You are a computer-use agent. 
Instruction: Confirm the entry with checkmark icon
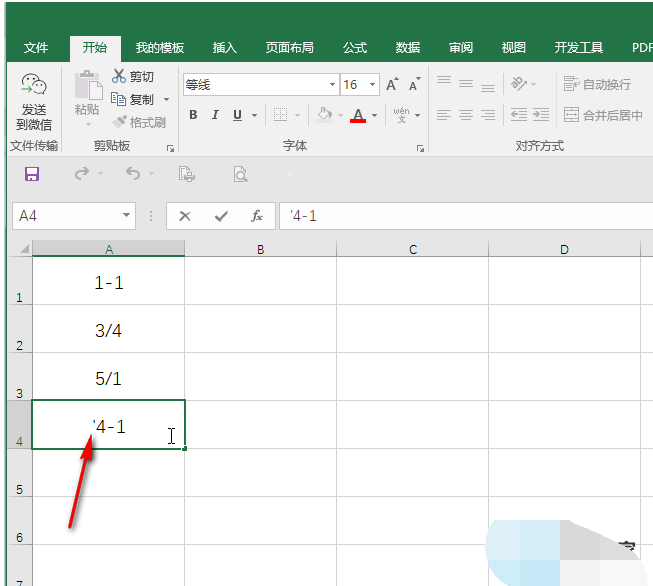pos(220,215)
